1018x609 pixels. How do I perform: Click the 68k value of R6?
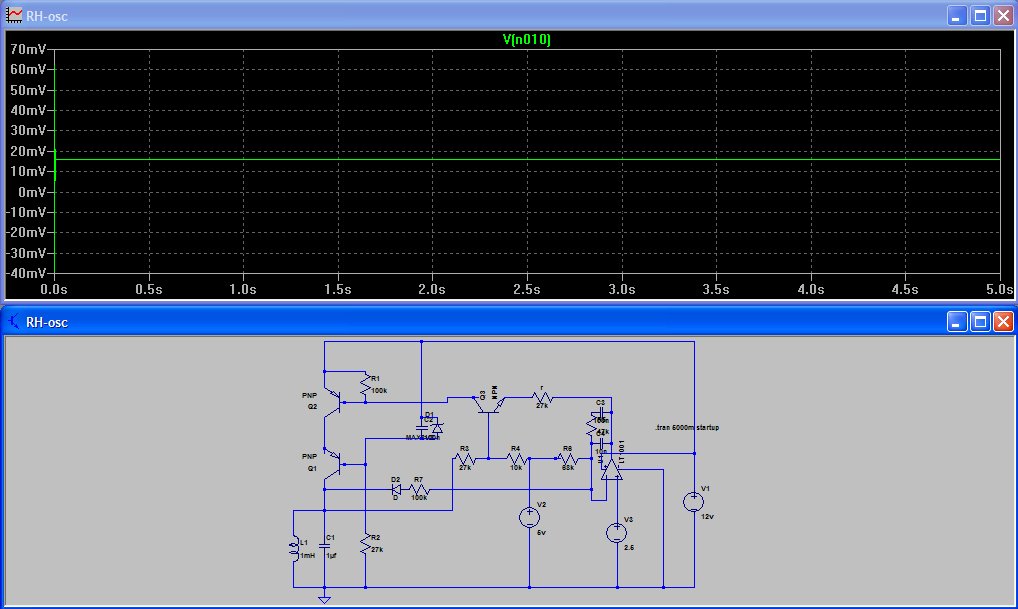pos(568,467)
